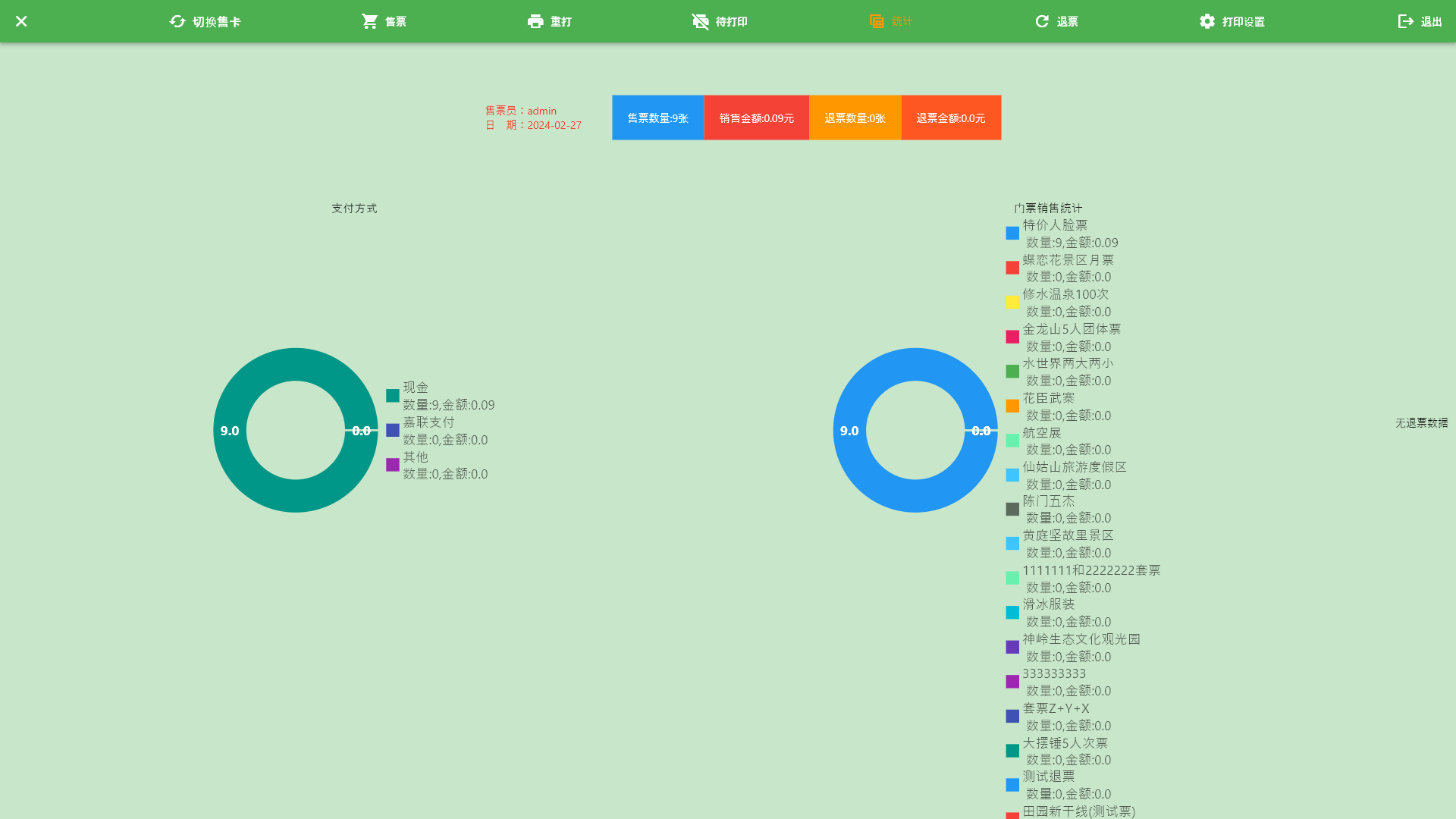Viewport: 1456px width, 819px height.
Task: Click the print settings (打印设置) gear icon
Action: click(1207, 21)
